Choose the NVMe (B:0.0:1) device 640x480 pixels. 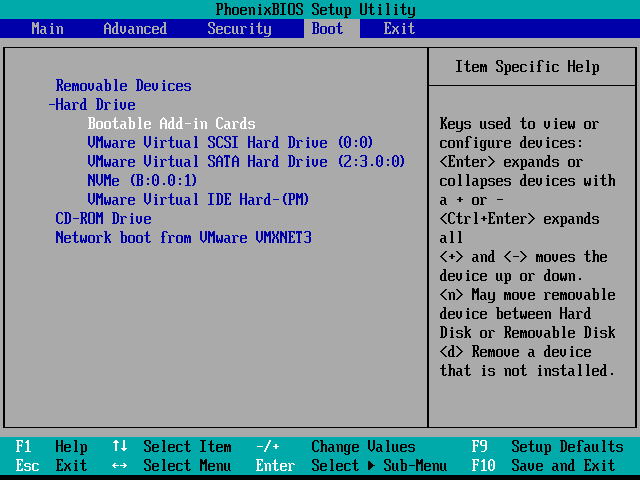[142, 181]
